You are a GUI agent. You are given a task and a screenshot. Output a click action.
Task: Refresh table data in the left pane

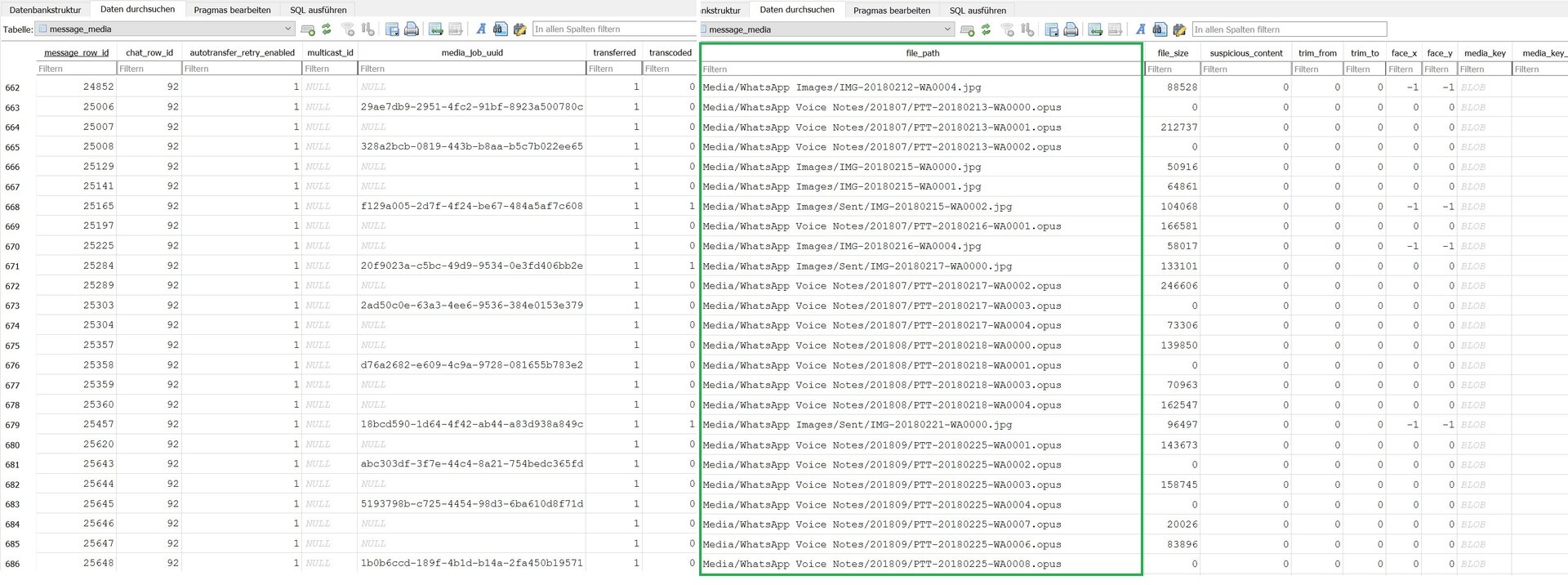pos(327,29)
